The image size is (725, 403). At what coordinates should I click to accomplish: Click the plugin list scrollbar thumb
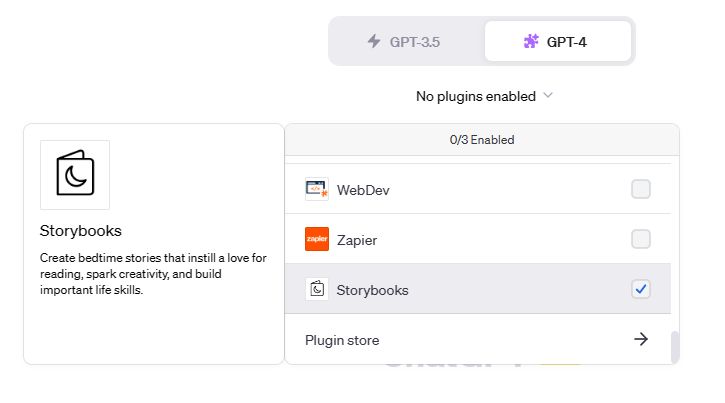(675, 347)
